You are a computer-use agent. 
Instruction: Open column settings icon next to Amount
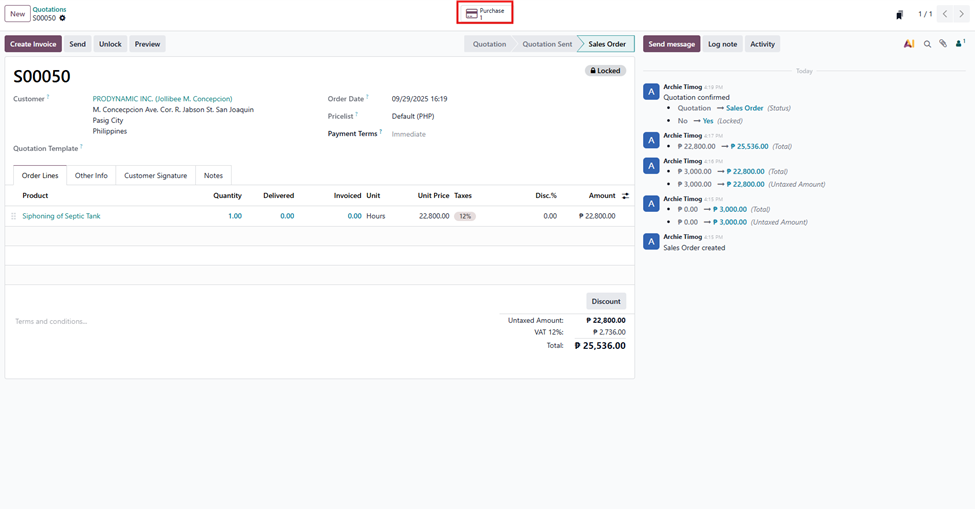625,196
